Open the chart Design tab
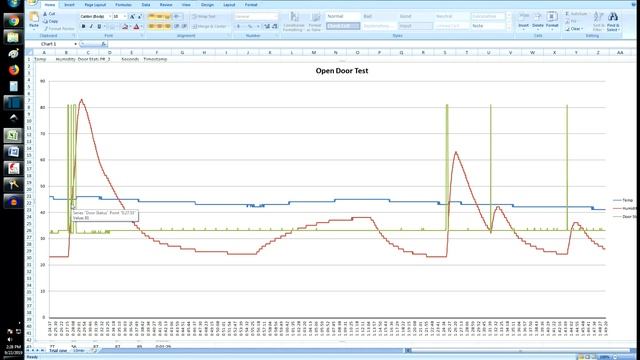The height and width of the screenshot is (360, 640). click(207, 5)
